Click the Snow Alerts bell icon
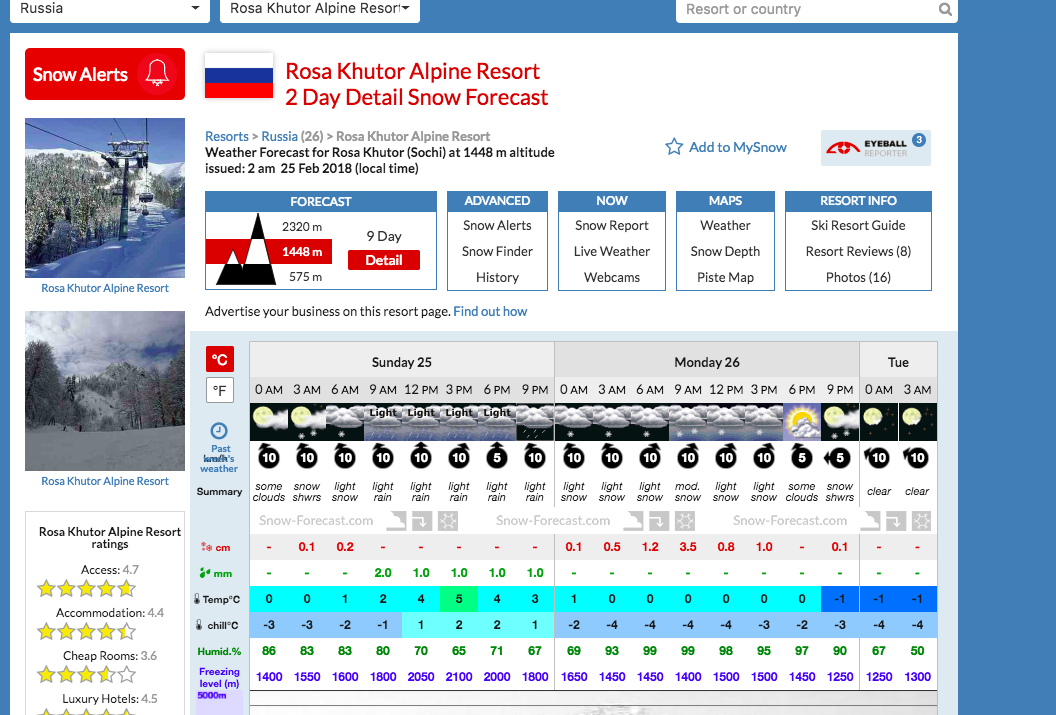The height and width of the screenshot is (715, 1056). 157,73
